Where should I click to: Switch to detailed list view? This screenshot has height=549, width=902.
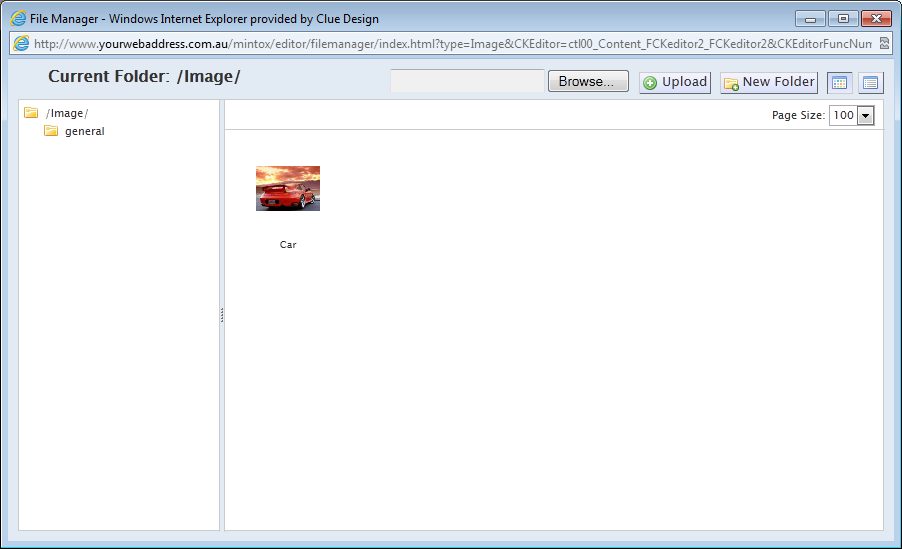(870, 82)
